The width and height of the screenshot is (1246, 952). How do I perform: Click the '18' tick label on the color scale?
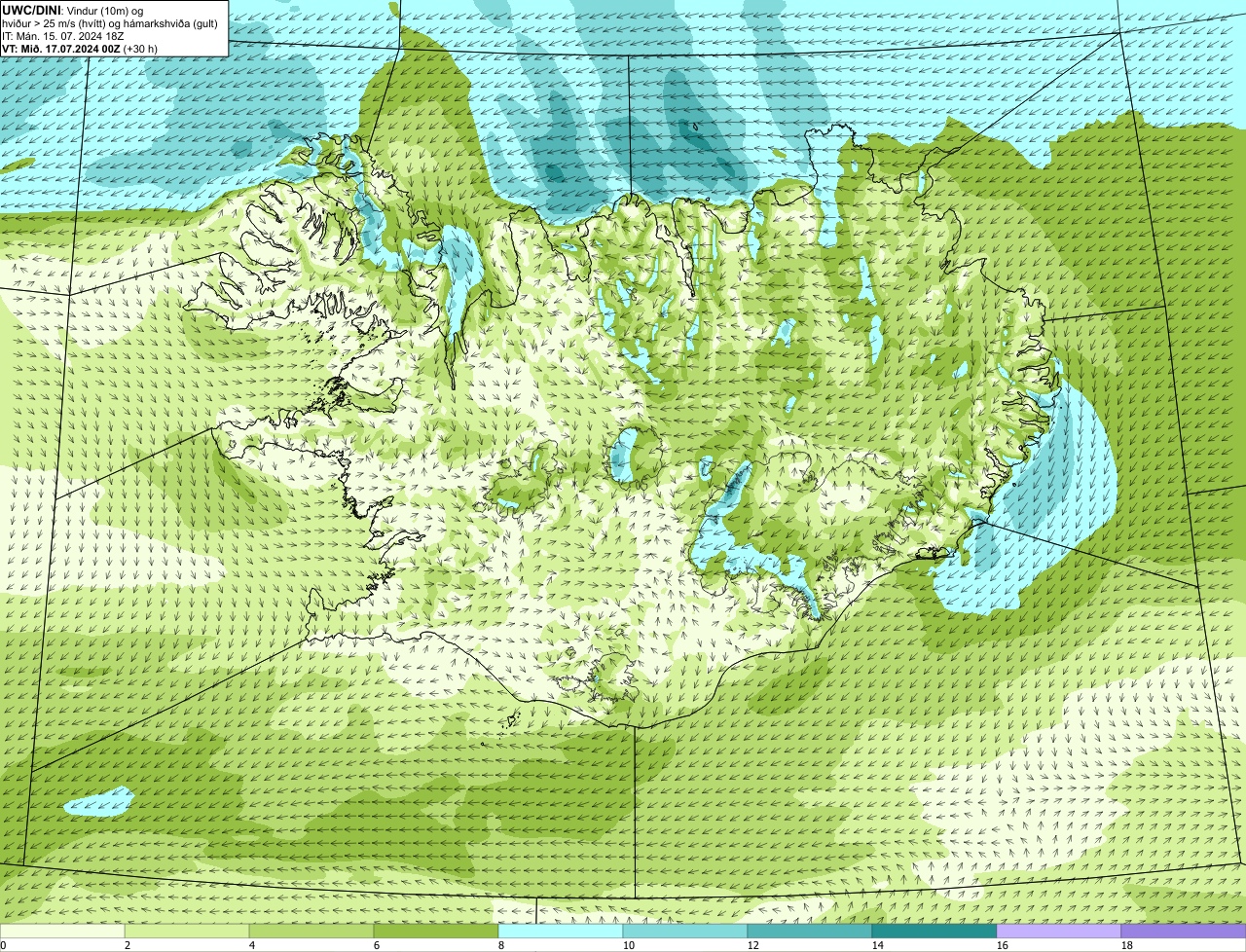1127,945
